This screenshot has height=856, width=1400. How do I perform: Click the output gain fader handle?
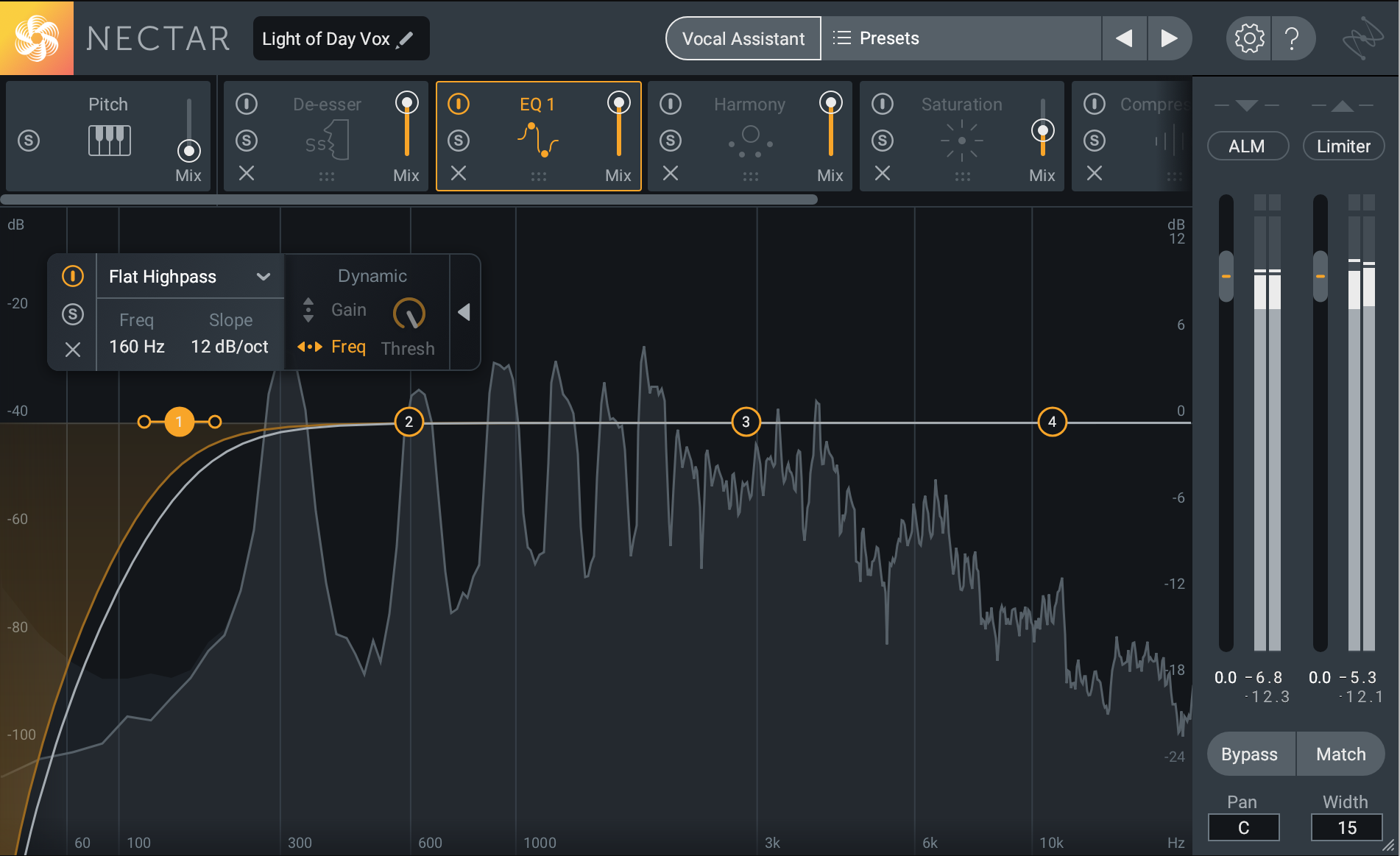coord(1321,276)
